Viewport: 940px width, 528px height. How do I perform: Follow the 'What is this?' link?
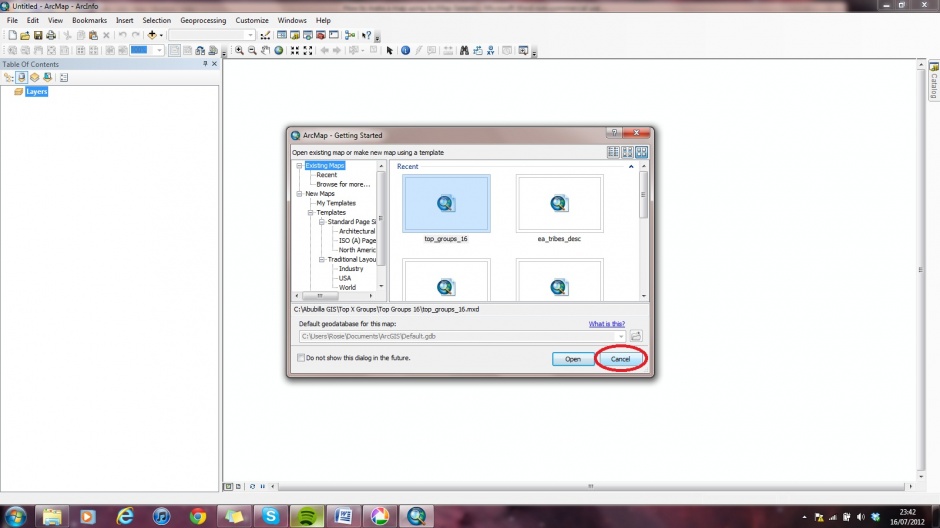pyautogui.click(x=606, y=324)
